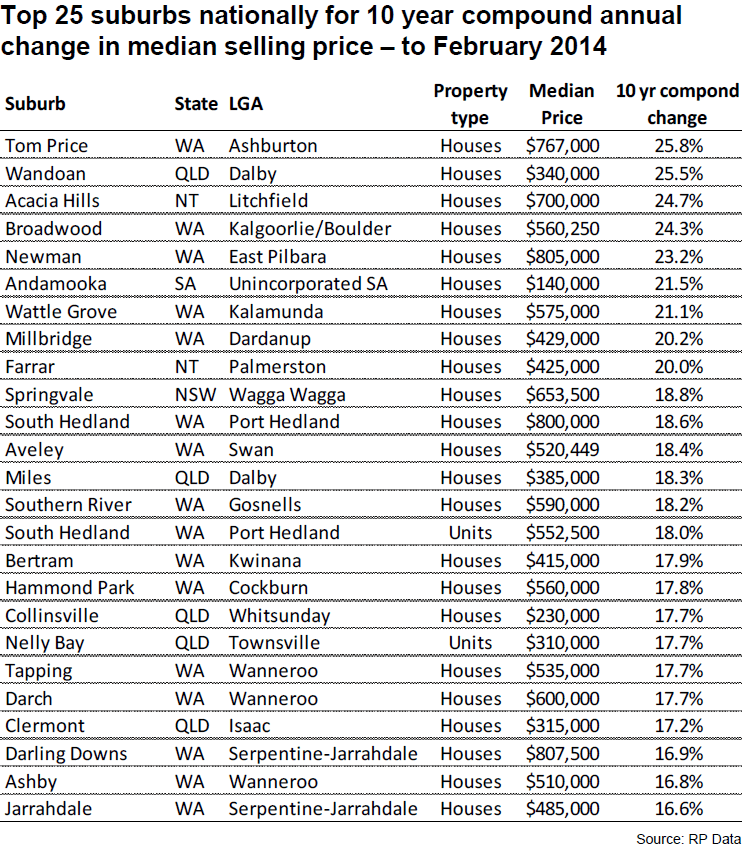Click the State column header
Image resolution: width=742 pixels, height=847 pixels.
(195, 104)
